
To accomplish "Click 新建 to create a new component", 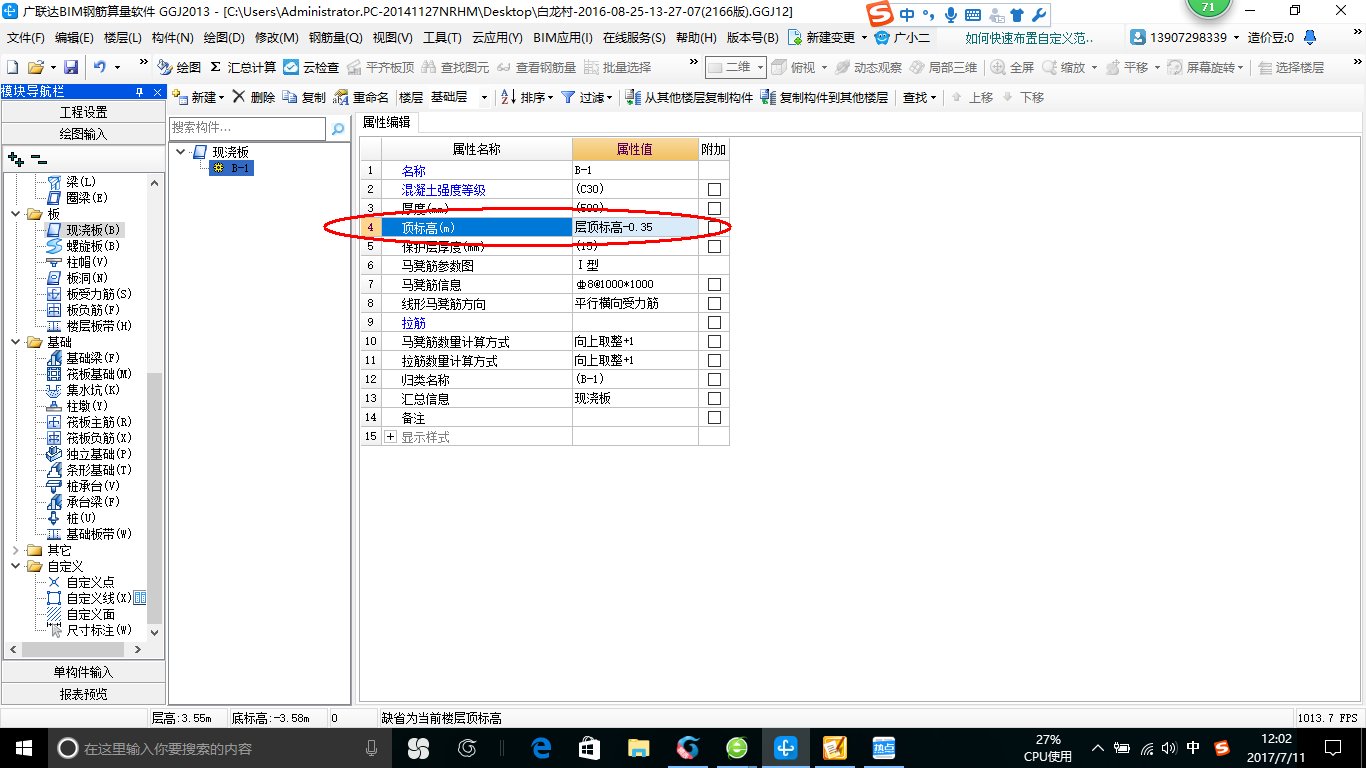I will click(199, 97).
